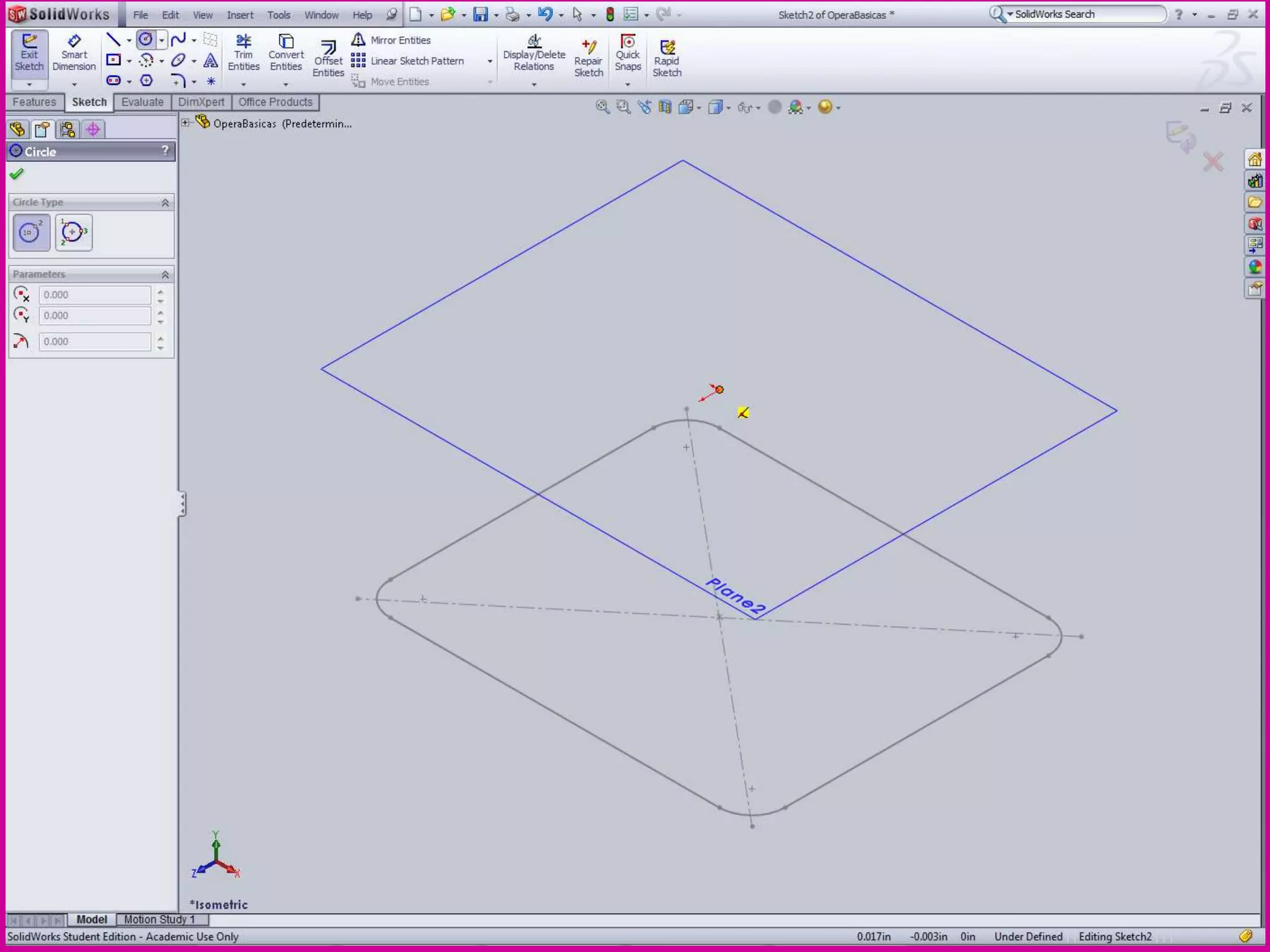Accept the circle with green checkmark
The image size is (1270, 952).
pyautogui.click(x=17, y=174)
